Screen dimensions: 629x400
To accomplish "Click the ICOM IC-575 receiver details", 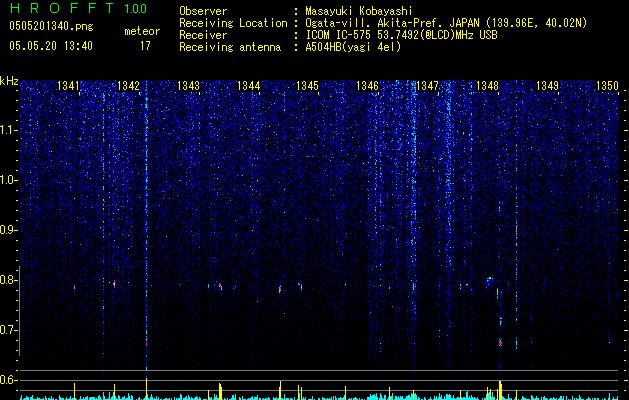I will (x=401, y=35).
